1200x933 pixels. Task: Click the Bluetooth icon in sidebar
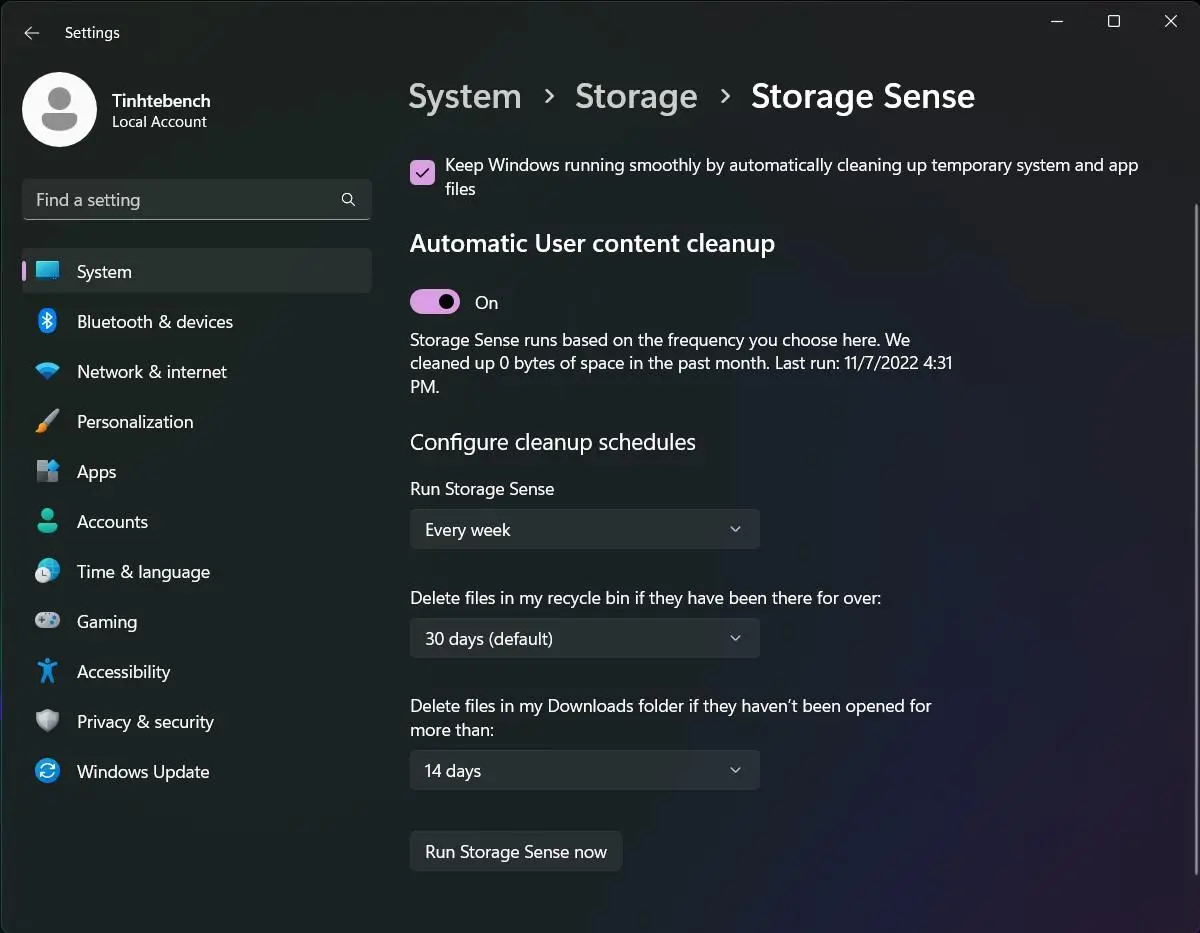[47, 321]
